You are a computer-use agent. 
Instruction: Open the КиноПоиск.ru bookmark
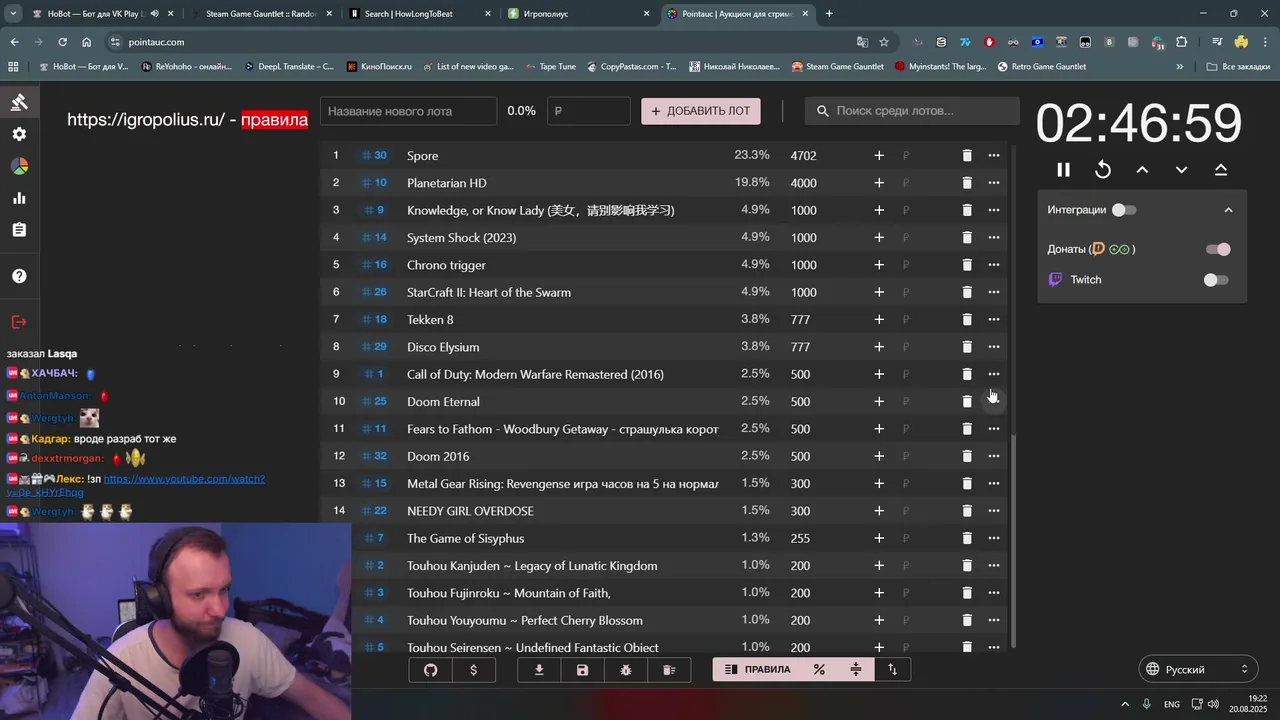click(x=380, y=67)
